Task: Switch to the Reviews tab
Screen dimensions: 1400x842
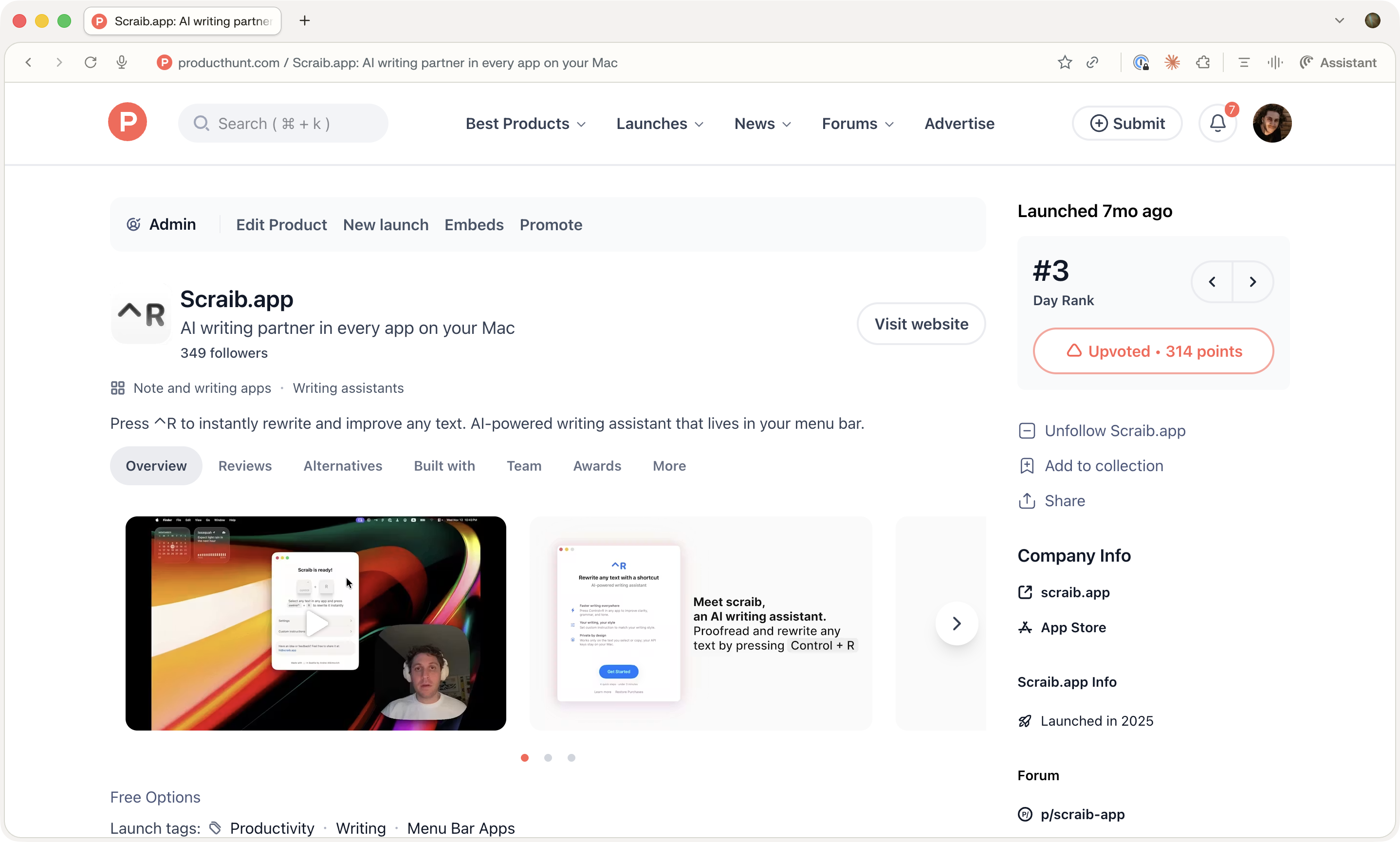Action: pos(245,466)
